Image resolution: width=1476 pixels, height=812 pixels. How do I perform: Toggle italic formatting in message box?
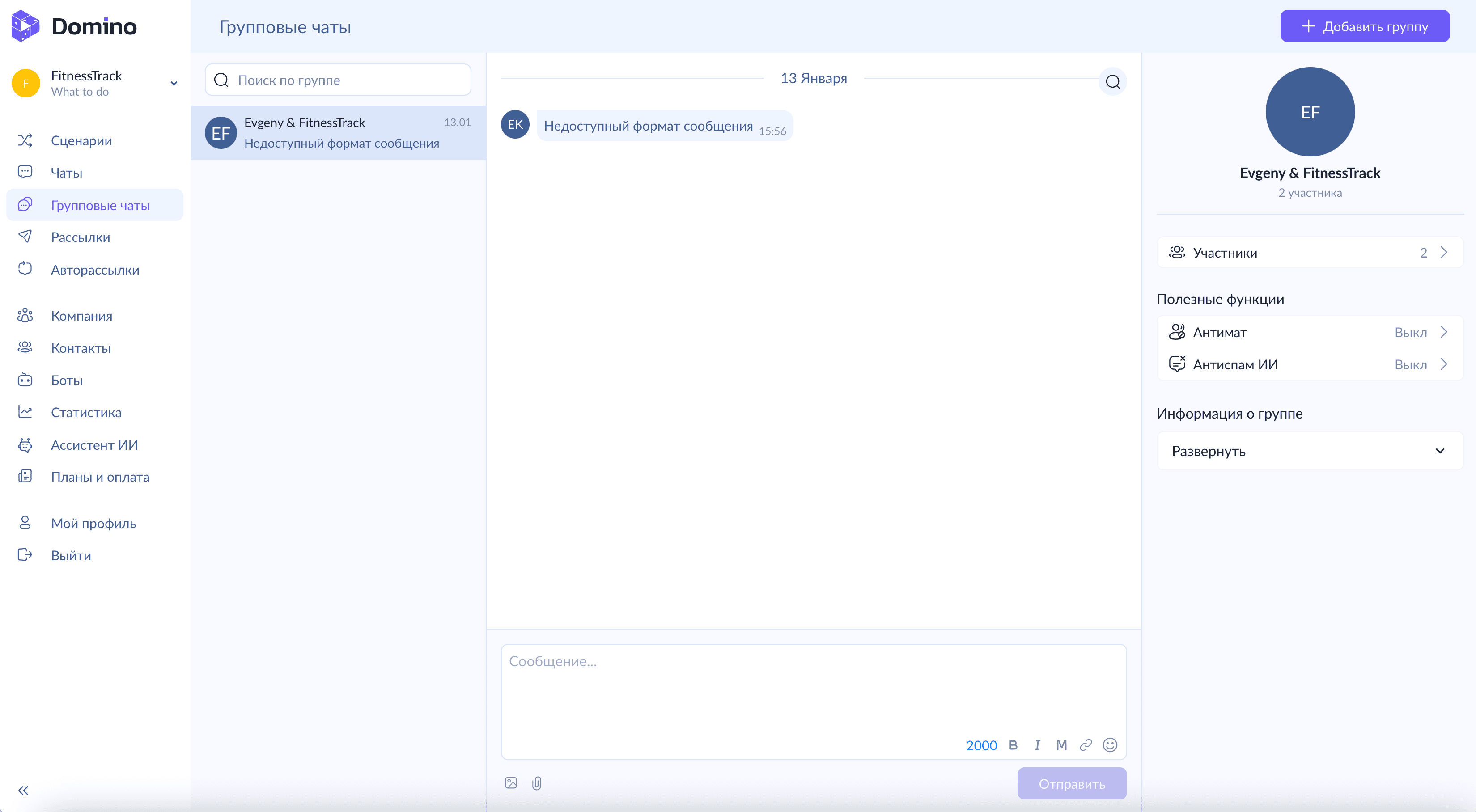(x=1037, y=745)
